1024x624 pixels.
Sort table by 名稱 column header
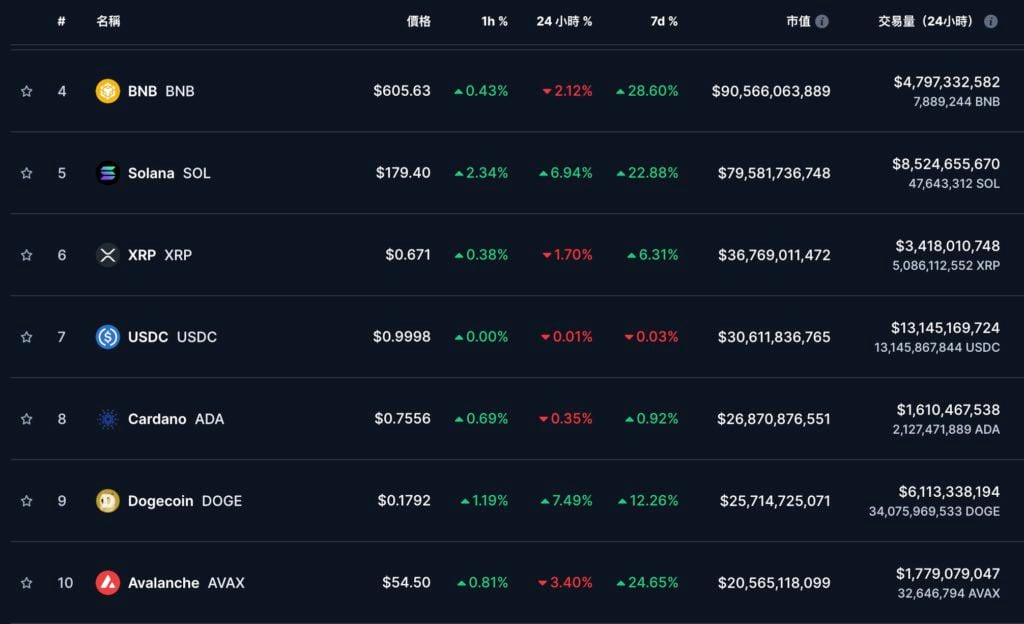[108, 21]
